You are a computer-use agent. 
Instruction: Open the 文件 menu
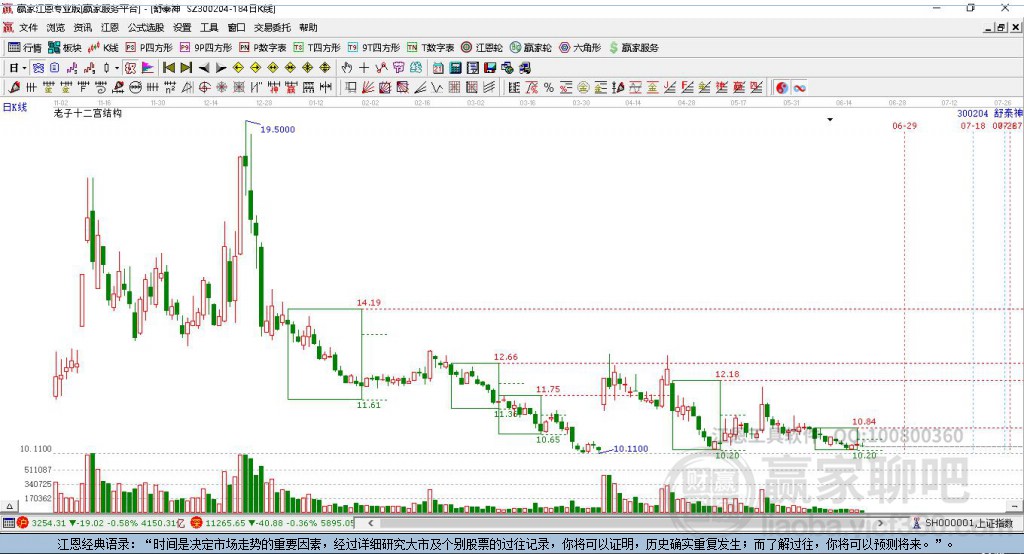point(28,27)
